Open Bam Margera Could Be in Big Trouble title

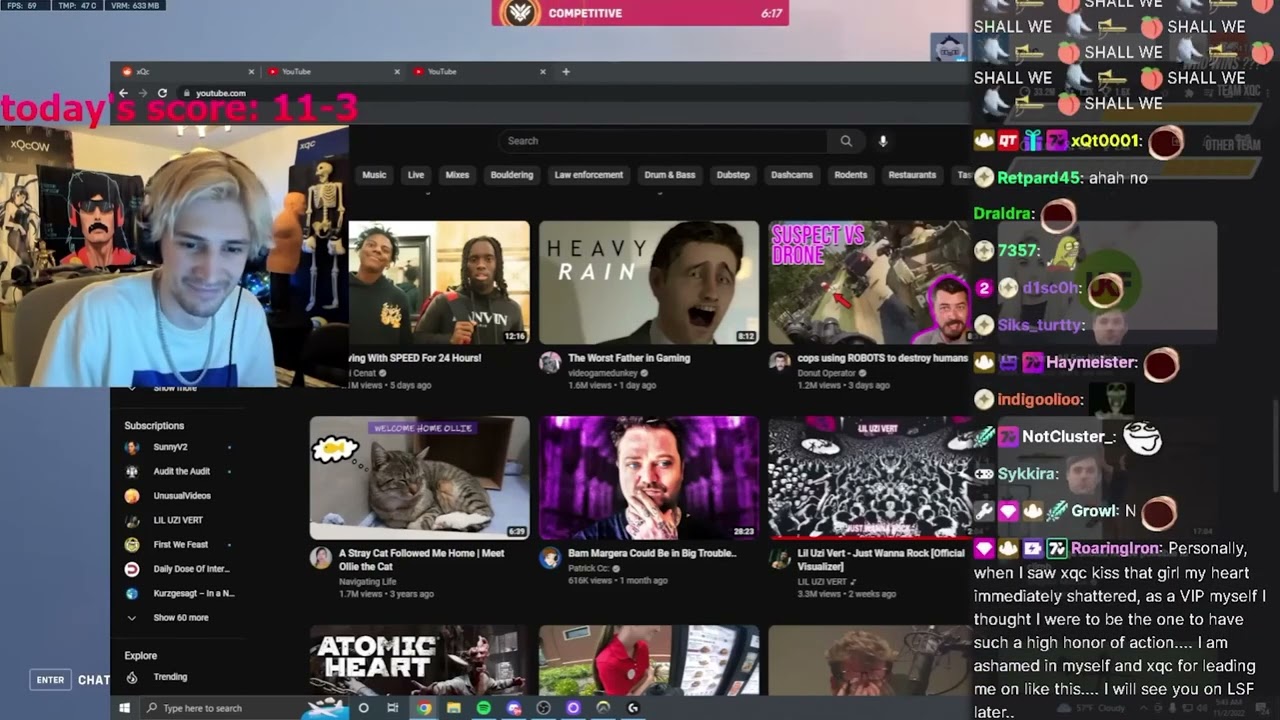[x=652, y=553]
